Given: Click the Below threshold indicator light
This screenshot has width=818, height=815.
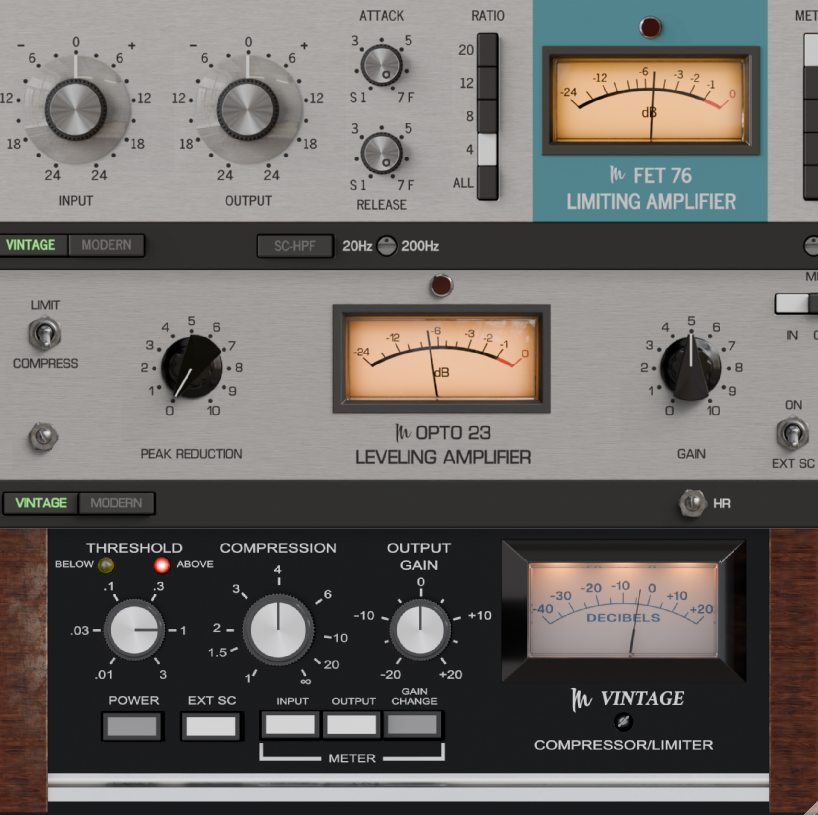Looking at the screenshot, I should [x=106, y=565].
